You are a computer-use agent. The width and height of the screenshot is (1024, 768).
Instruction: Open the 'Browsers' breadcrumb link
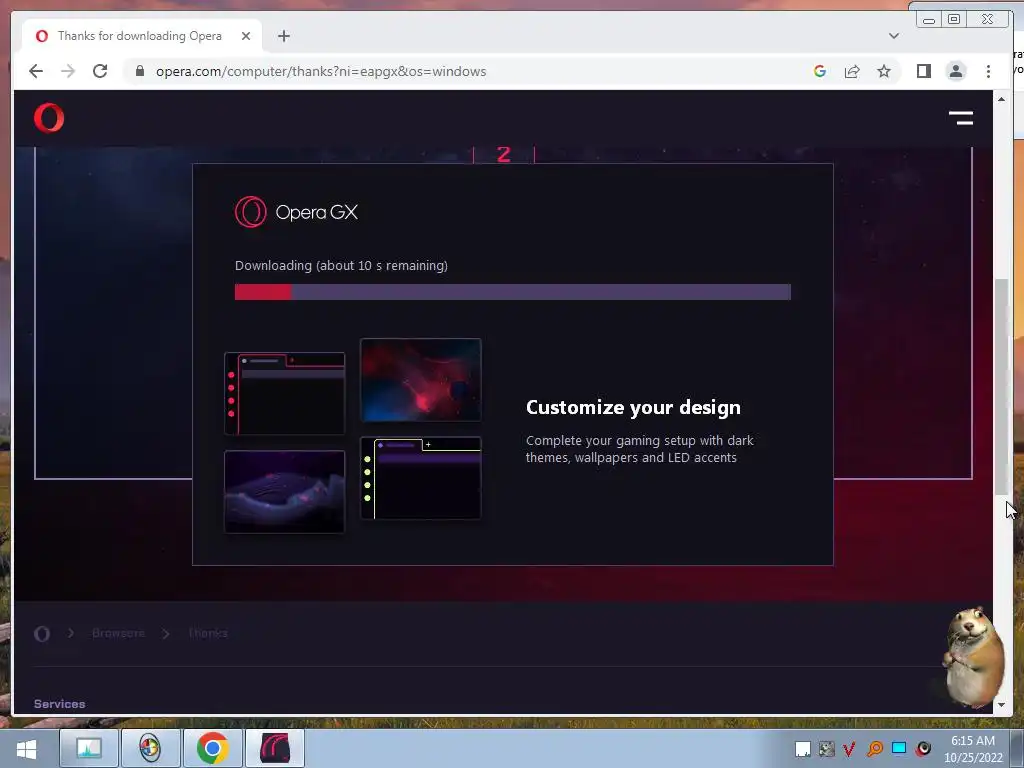click(x=118, y=633)
